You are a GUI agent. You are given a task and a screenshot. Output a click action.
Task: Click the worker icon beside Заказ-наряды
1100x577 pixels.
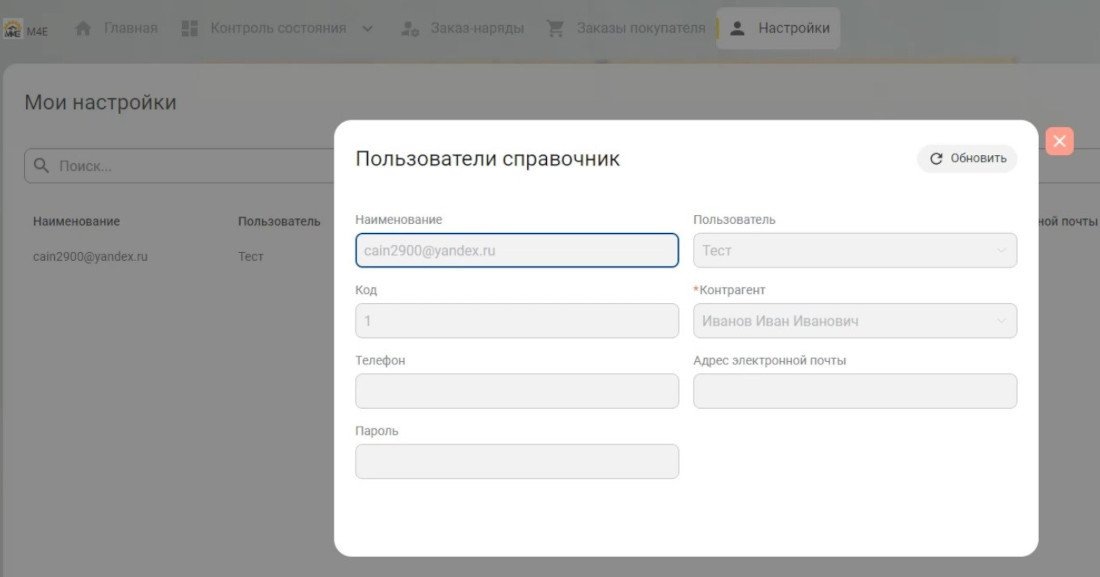click(410, 29)
